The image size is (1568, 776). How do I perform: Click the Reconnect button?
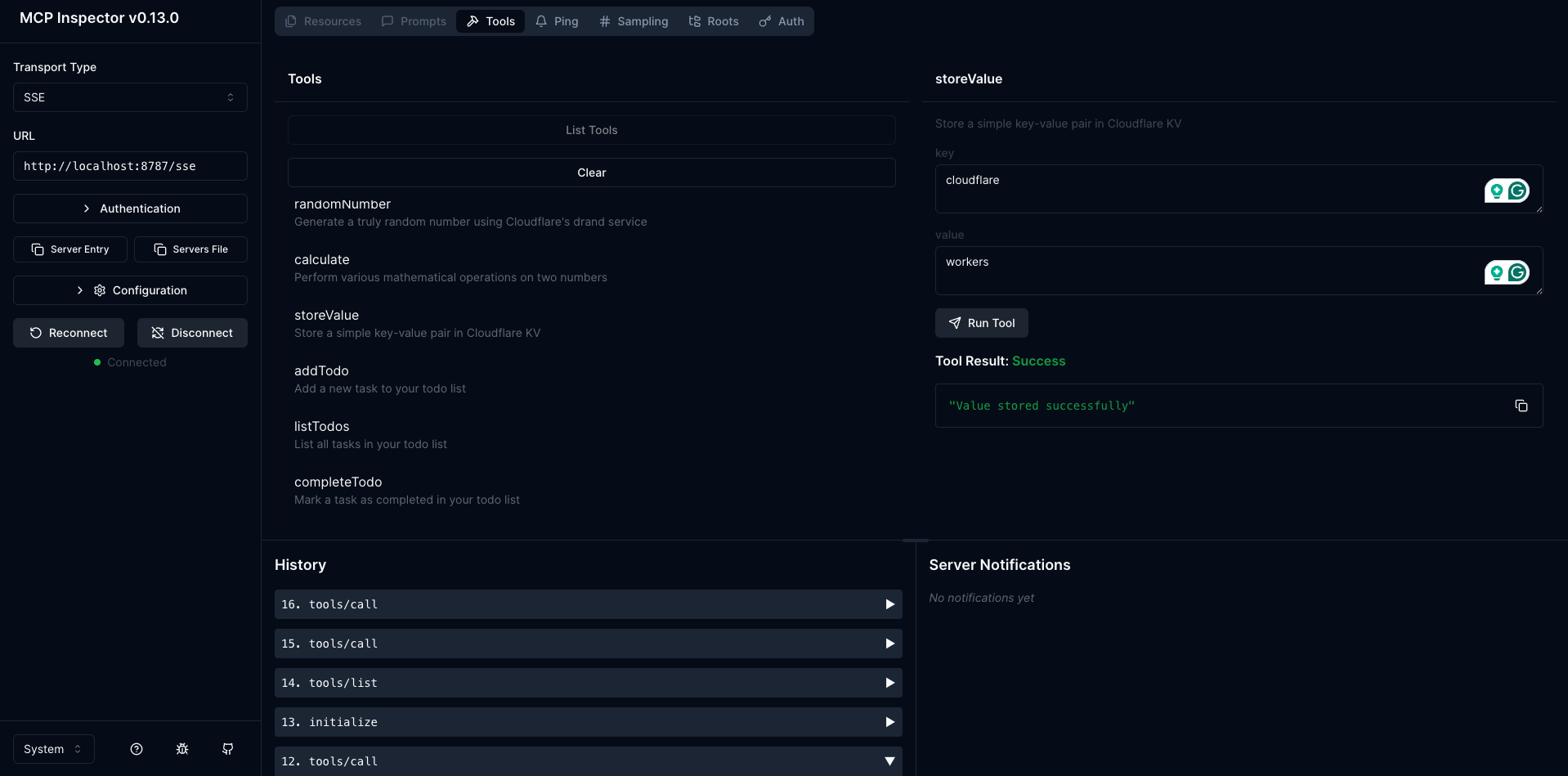69,333
